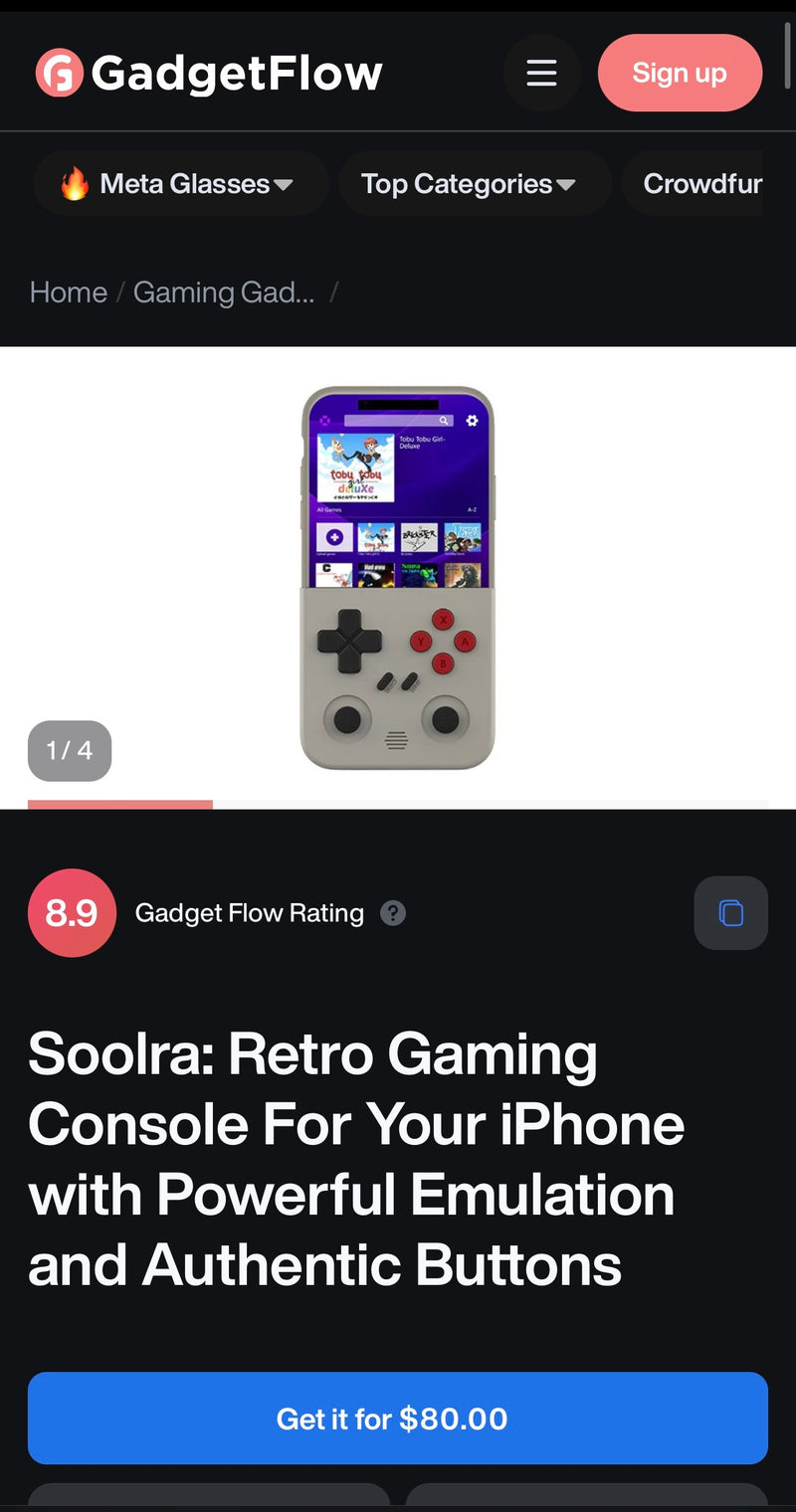Click the image gallery progress bar
This screenshot has height=1512, width=796.
point(398,804)
